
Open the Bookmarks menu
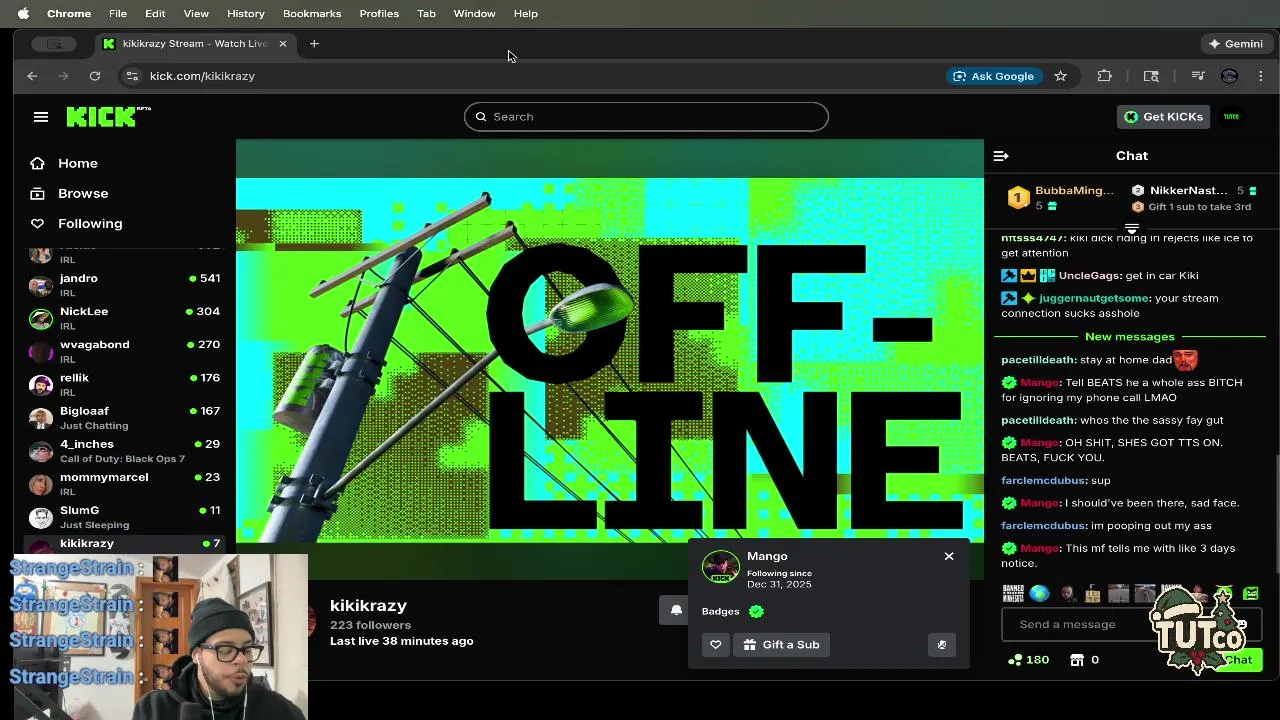click(312, 13)
